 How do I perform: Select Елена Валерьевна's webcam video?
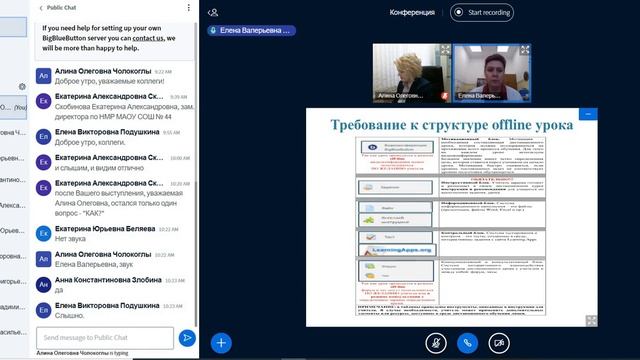(x=492, y=73)
